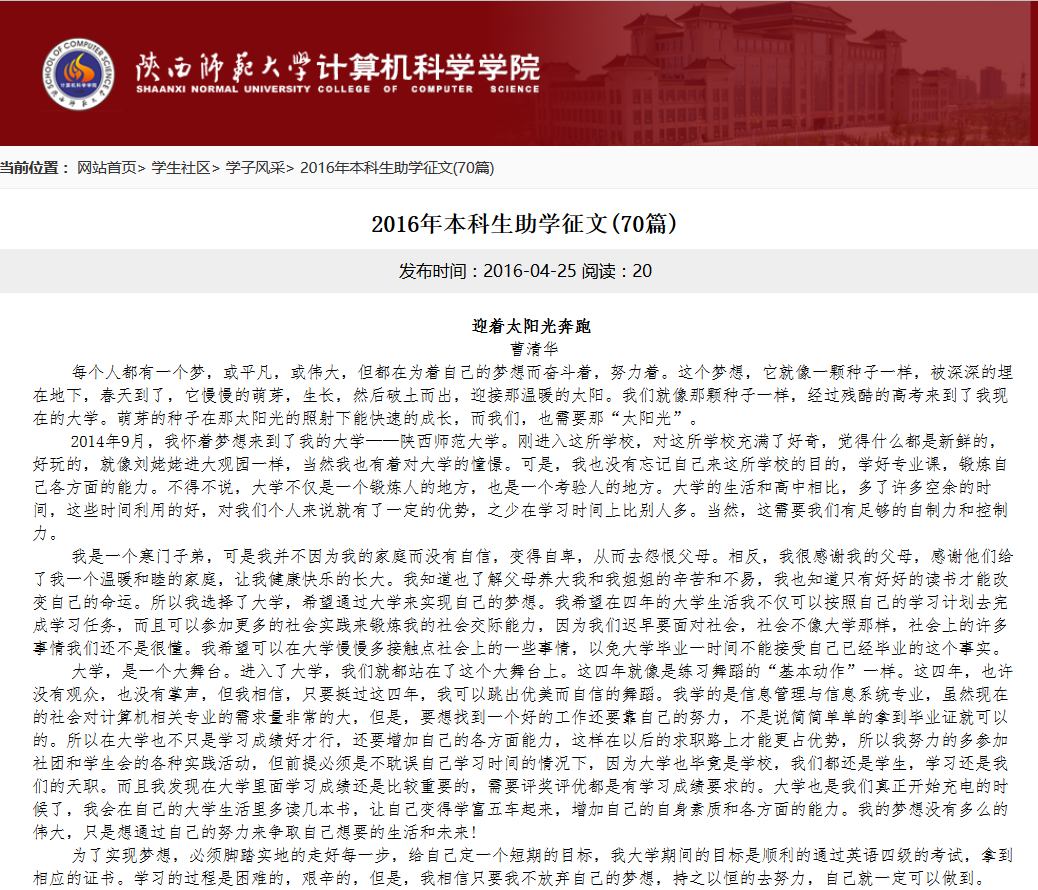The width and height of the screenshot is (1038, 890).
Task: Click breadcrumb item 2016年本科生助学征文(70篇)
Action: (x=396, y=168)
